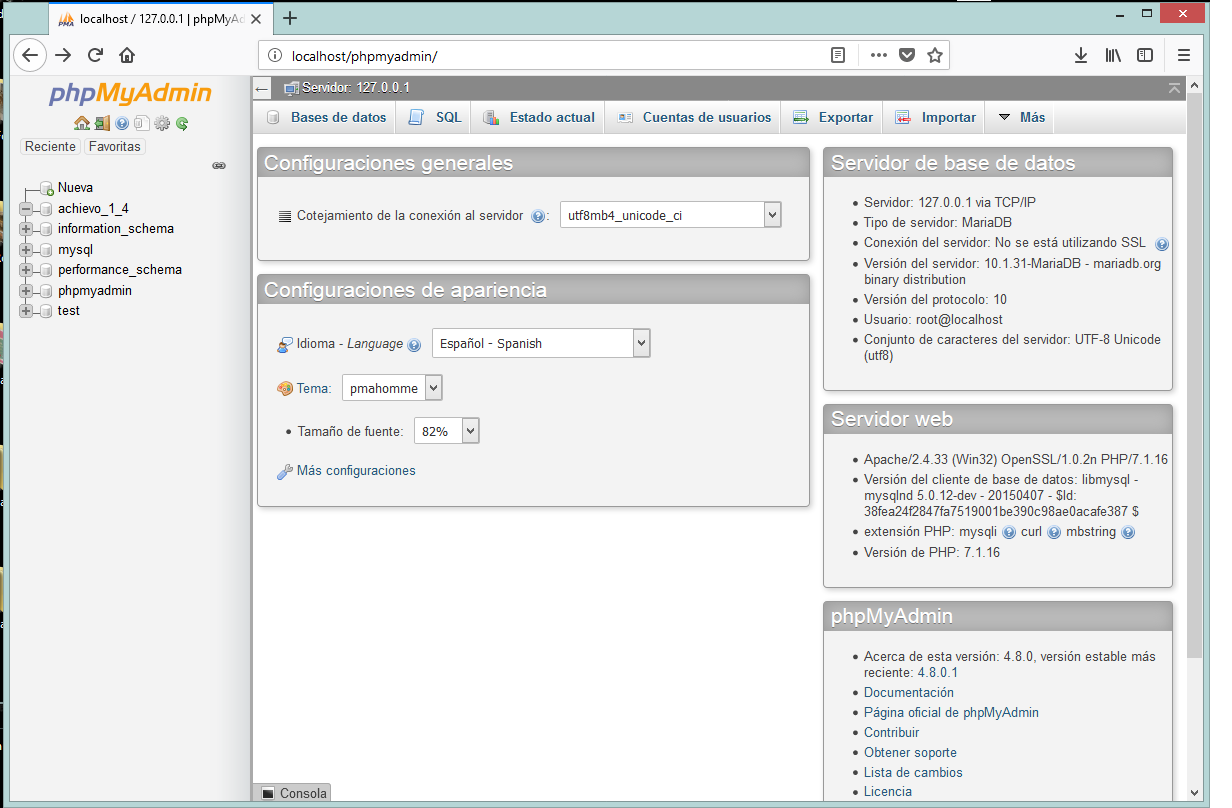Click the log out door icon

(102, 124)
